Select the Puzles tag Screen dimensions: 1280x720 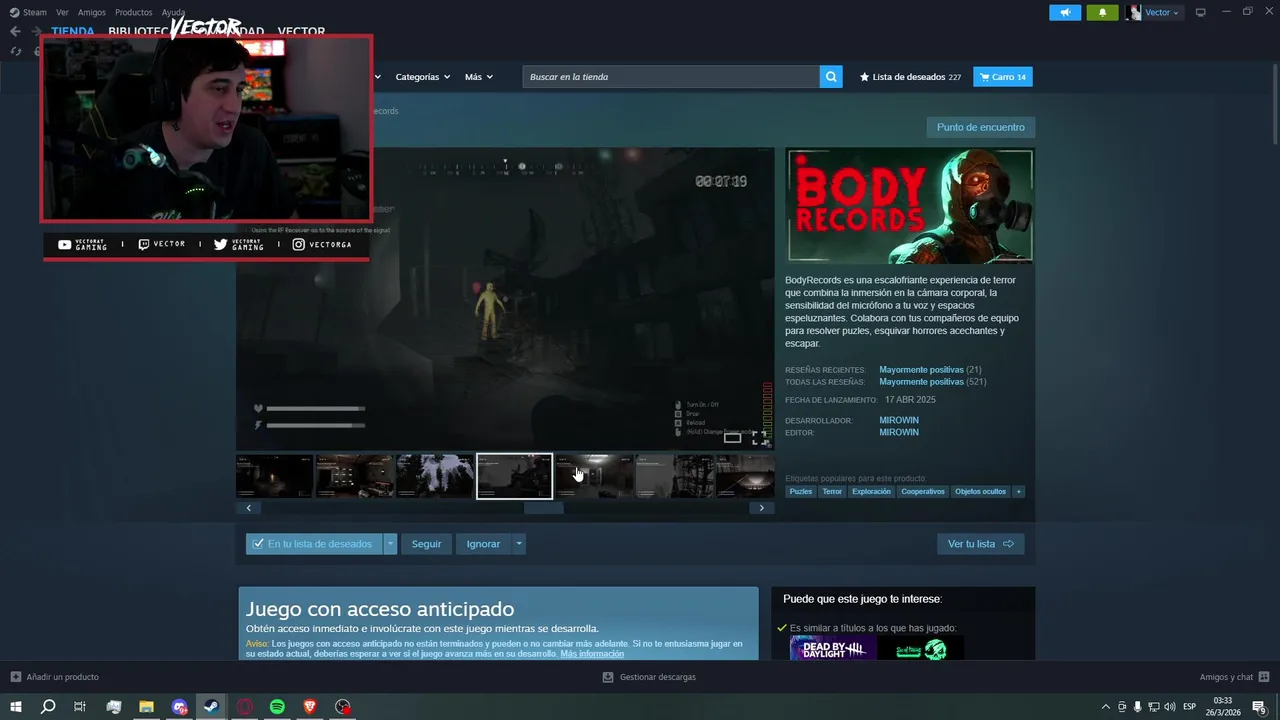801,492
